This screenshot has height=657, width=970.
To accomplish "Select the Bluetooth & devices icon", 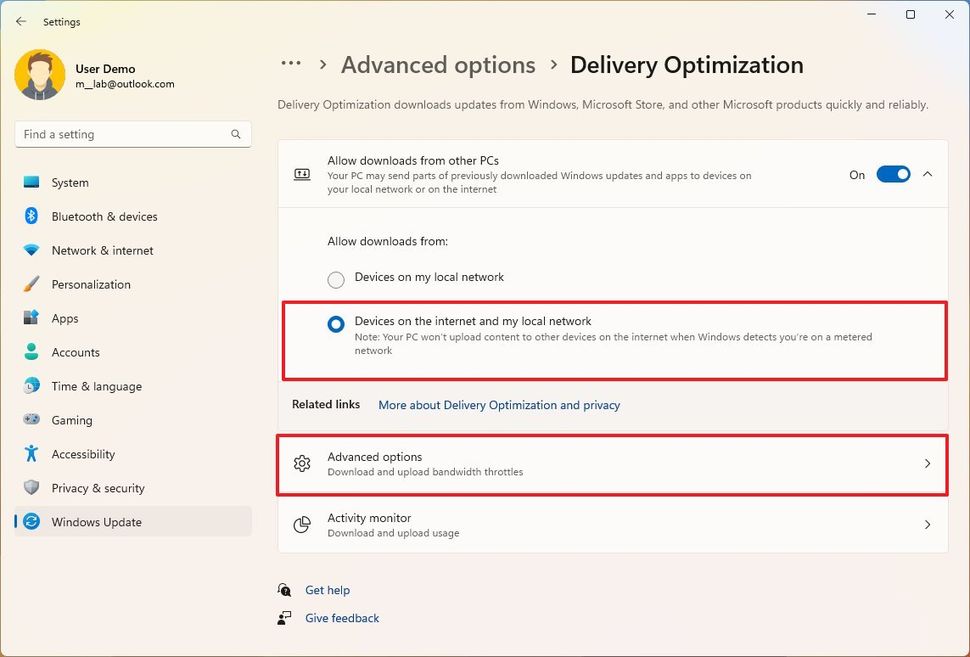I will [x=29, y=216].
